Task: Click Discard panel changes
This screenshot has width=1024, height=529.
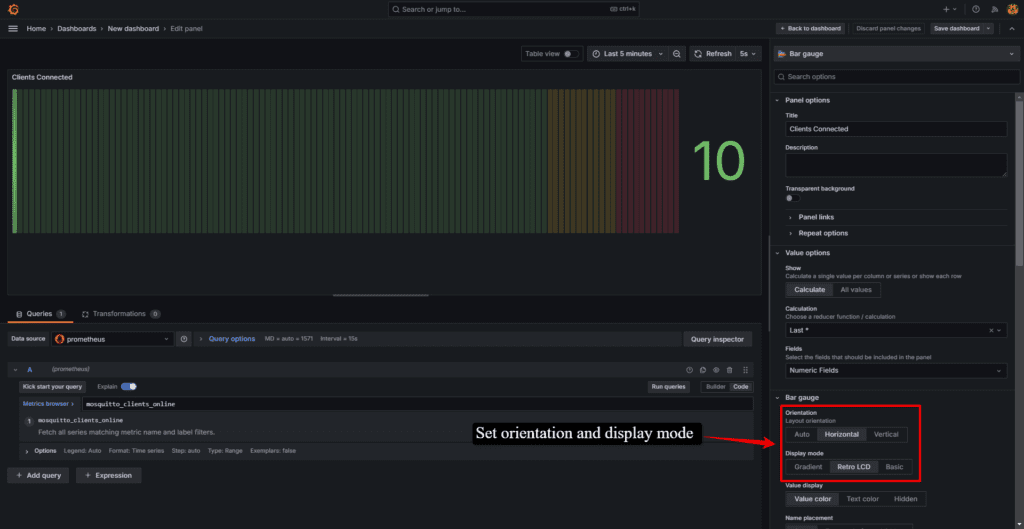Action: (x=888, y=29)
